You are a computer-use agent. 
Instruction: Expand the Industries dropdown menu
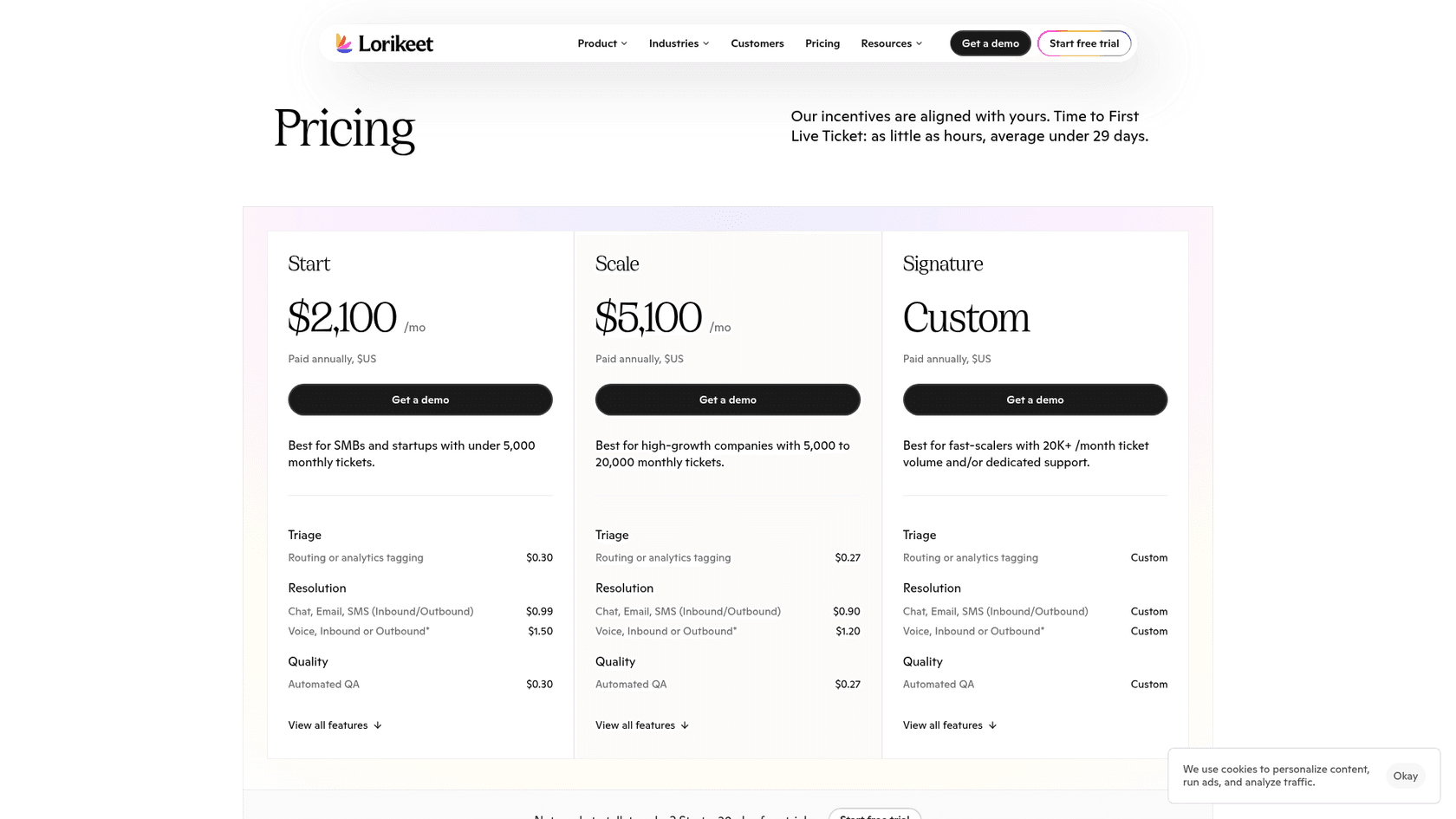679,43
